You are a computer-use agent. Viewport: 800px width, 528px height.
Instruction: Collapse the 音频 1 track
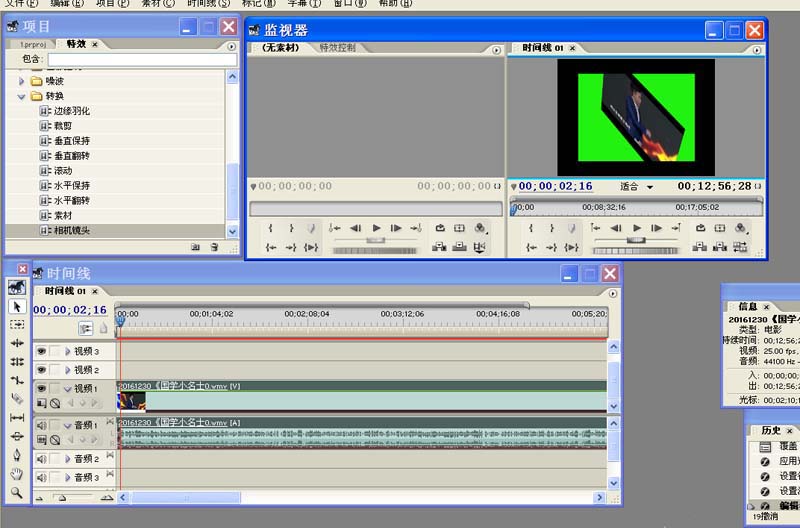(67, 425)
